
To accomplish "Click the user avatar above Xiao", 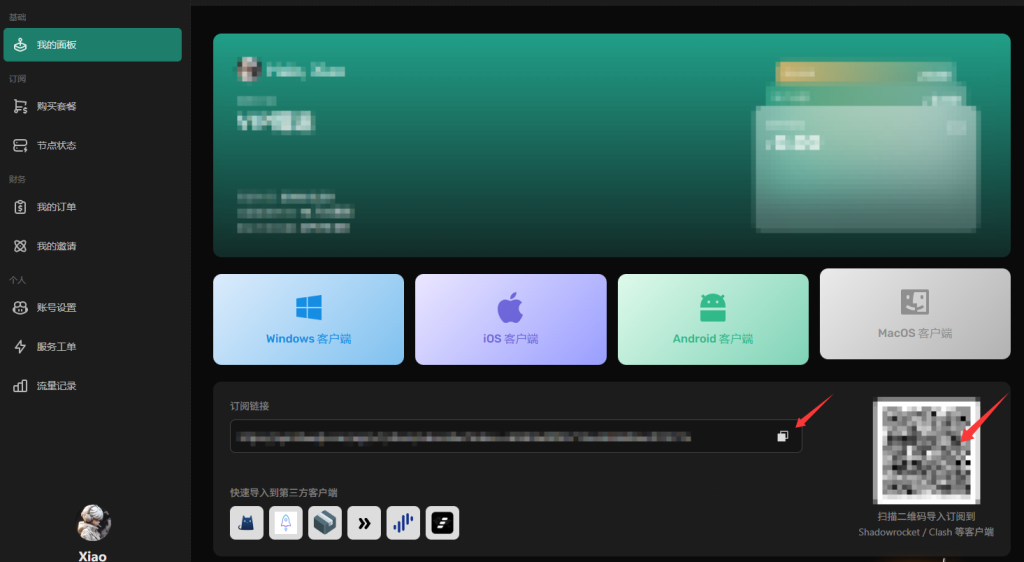I will 93,523.
